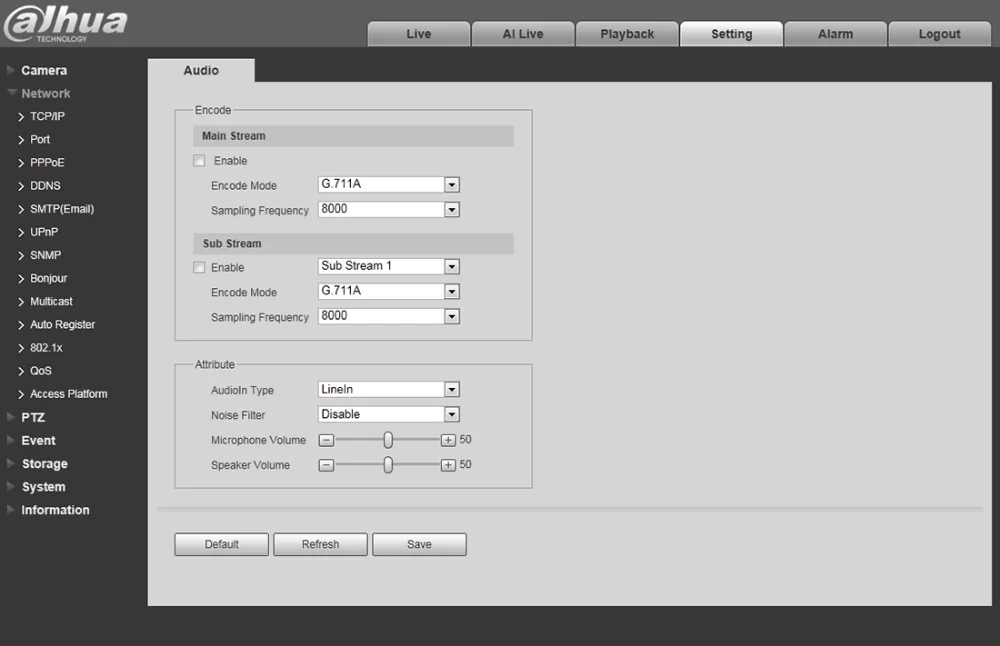Adjust the Speaker Volume slider handle
The height and width of the screenshot is (646, 1000).
(x=388, y=465)
